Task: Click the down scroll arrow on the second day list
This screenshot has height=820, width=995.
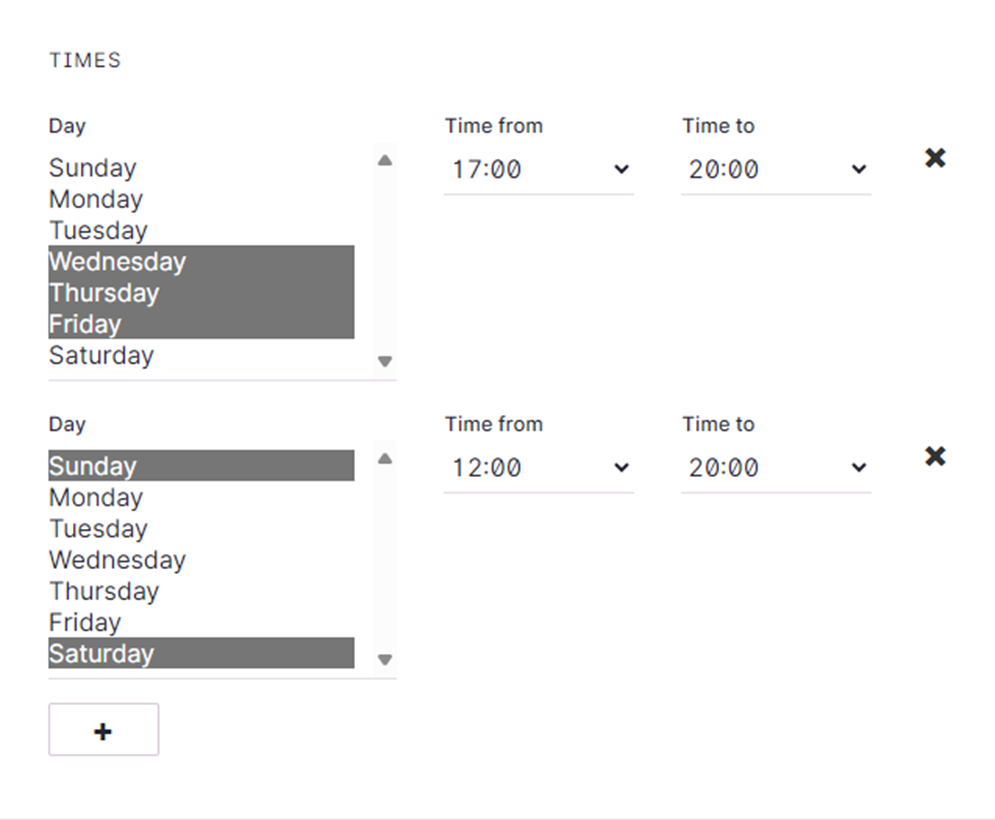Action: coord(384,660)
